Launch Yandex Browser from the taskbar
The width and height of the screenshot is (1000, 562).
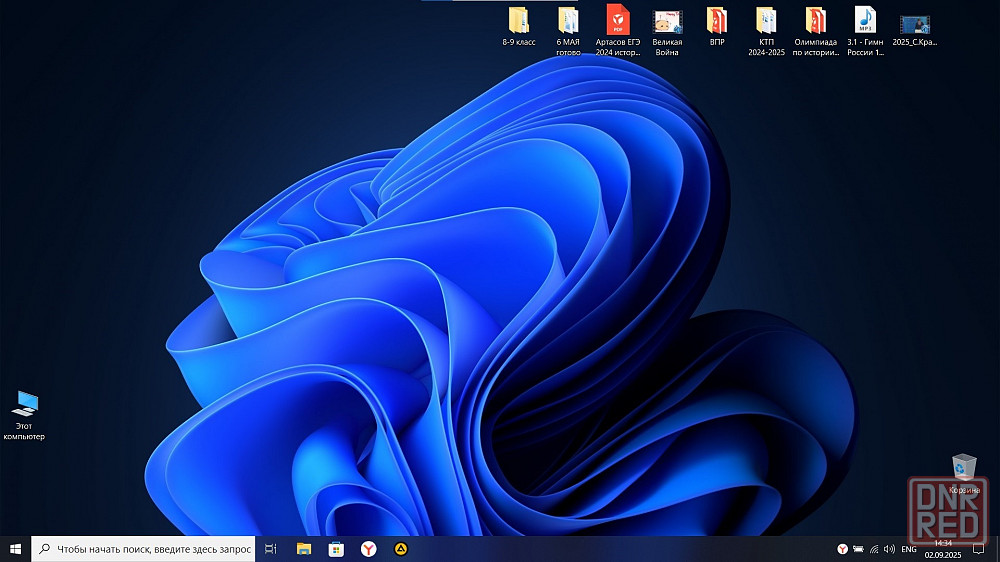[368, 549]
